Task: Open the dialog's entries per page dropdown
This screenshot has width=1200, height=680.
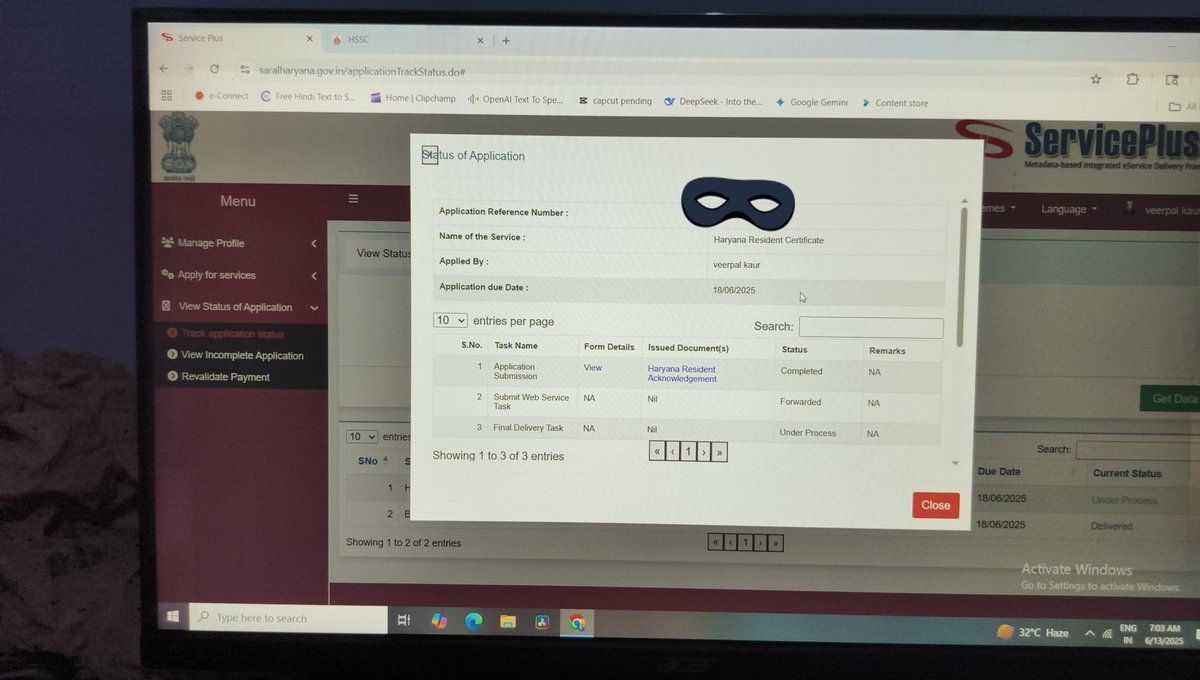Action: coord(450,320)
